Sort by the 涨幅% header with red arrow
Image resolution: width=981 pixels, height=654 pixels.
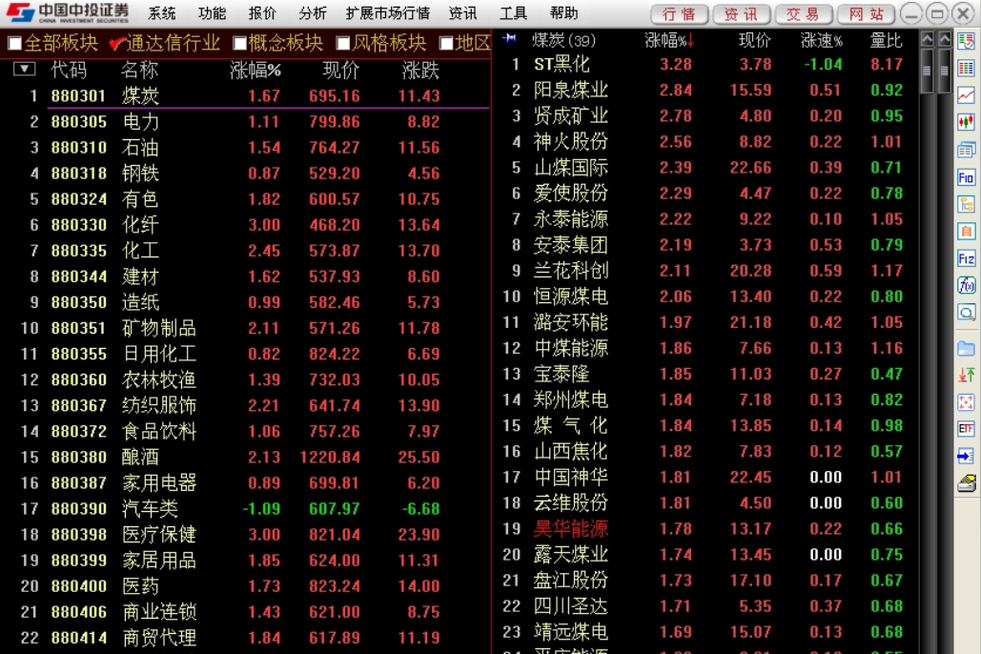[668, 41]
